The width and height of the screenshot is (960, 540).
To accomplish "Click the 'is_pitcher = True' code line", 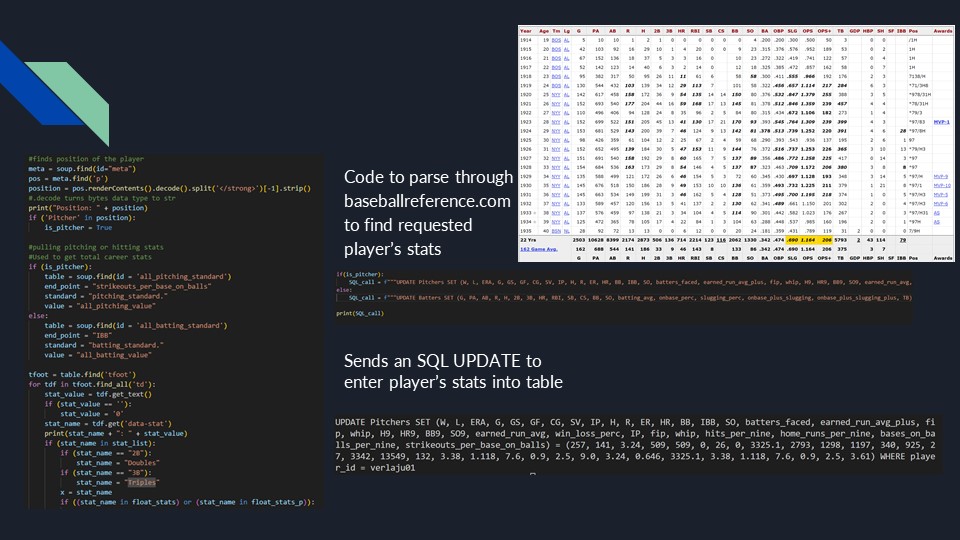I will 78,227.
